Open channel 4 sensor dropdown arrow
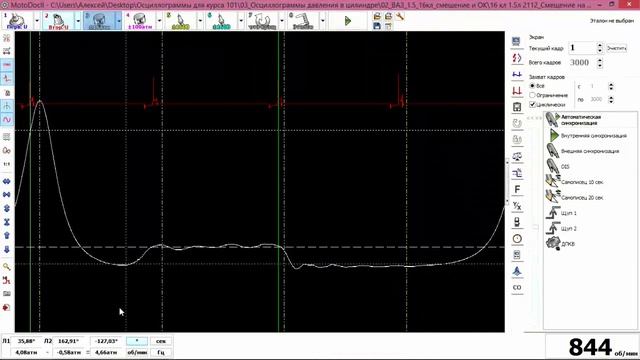Viewport: 640px width, 360px height. [159, 21]
